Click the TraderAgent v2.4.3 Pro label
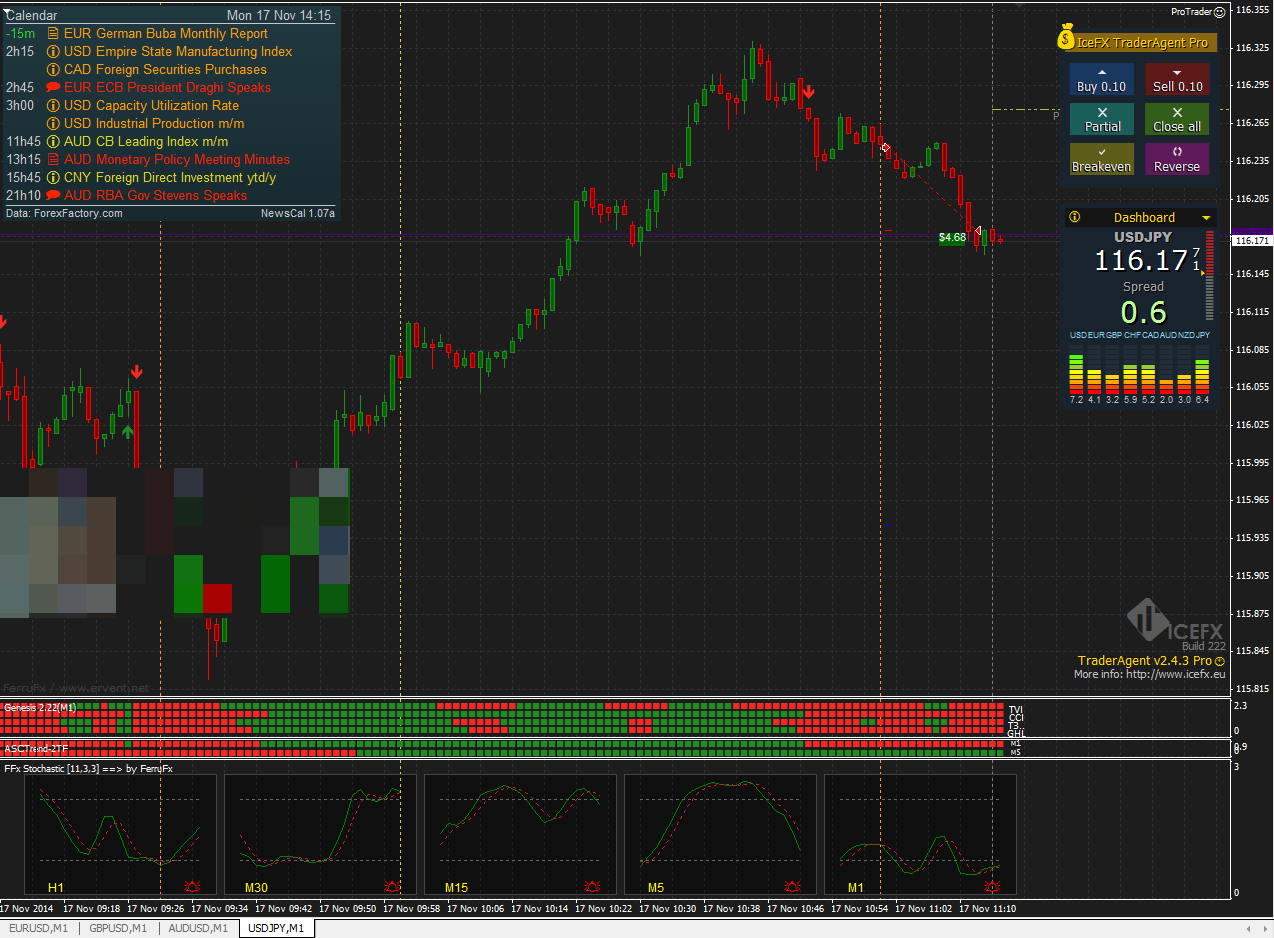This screenshot has width=1274, height=938. coord(1145,661)
